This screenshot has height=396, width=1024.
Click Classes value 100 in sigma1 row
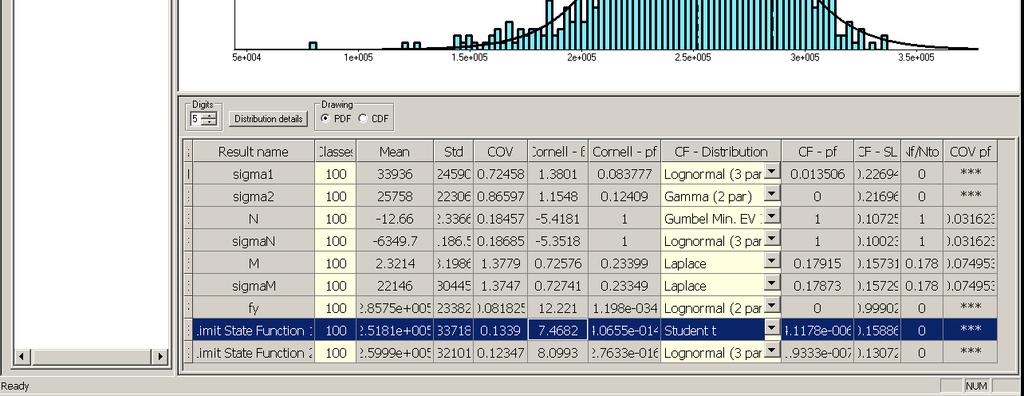pyautogui.click(x=336, y=174)
